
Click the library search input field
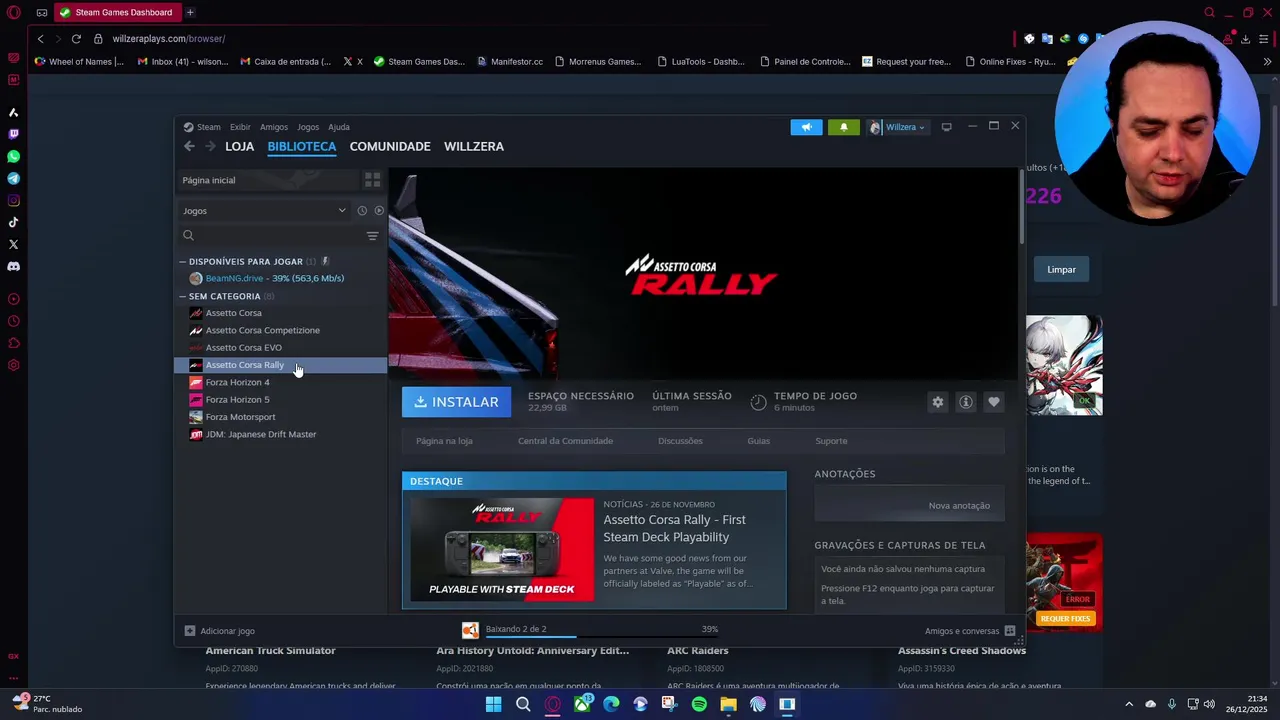[x=278, y=236]
